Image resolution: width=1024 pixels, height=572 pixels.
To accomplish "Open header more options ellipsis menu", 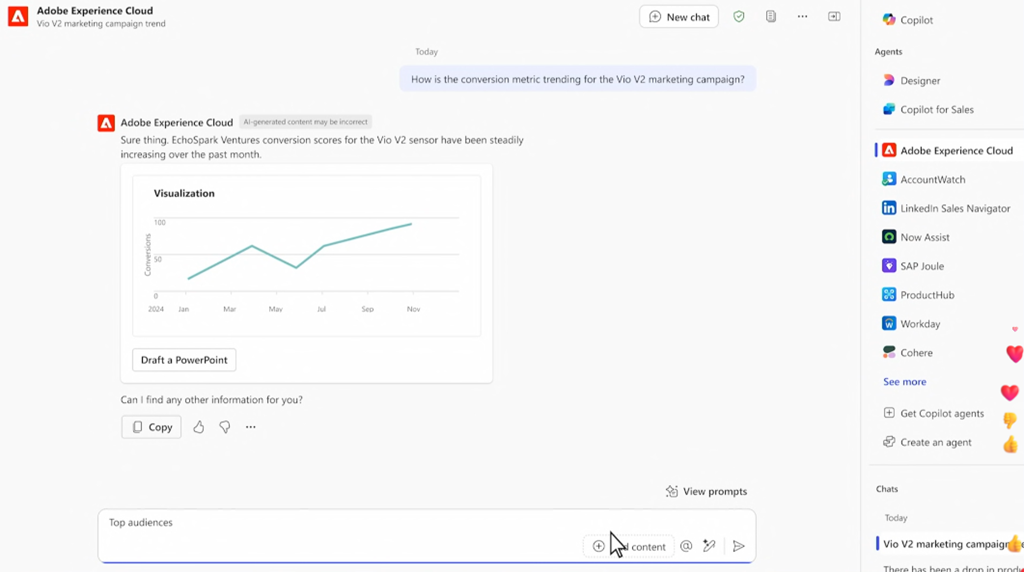I will click(802, 17).
